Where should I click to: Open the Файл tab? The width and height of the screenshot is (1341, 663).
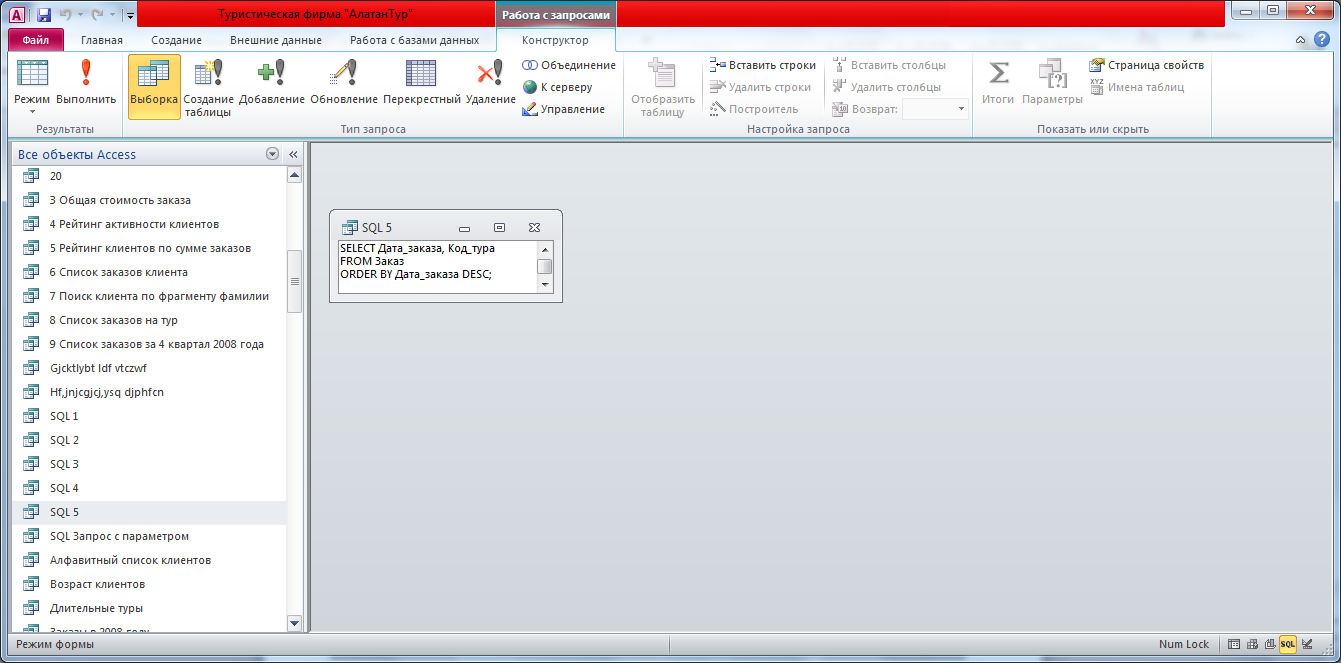click(36, 40)
